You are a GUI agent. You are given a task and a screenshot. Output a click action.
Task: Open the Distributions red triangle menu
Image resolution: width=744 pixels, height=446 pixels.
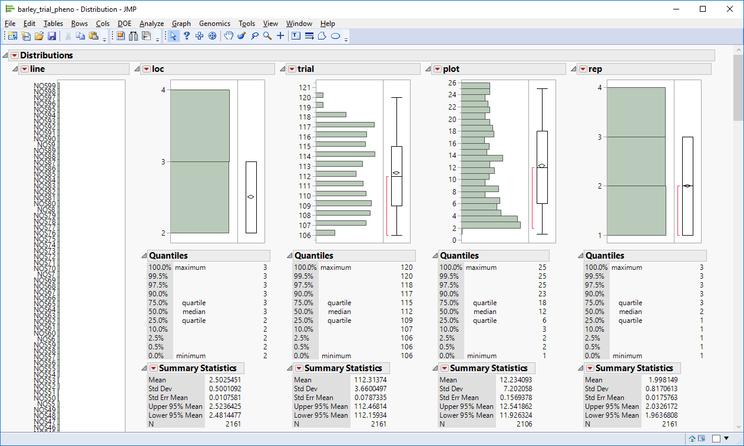[14, 56]
